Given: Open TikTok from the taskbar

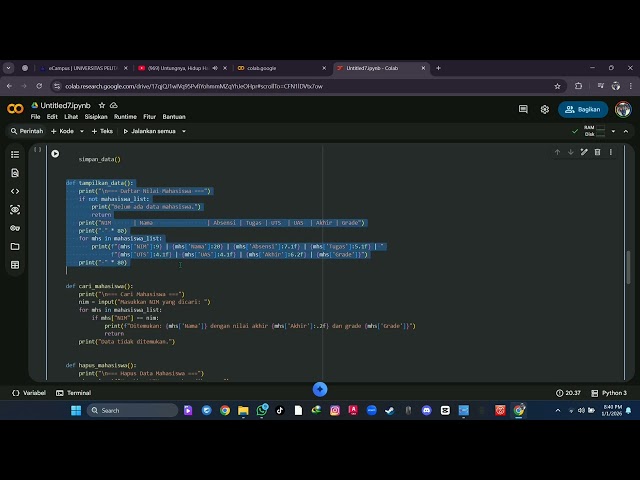Looking at the screenshot, I should [280, 410].
